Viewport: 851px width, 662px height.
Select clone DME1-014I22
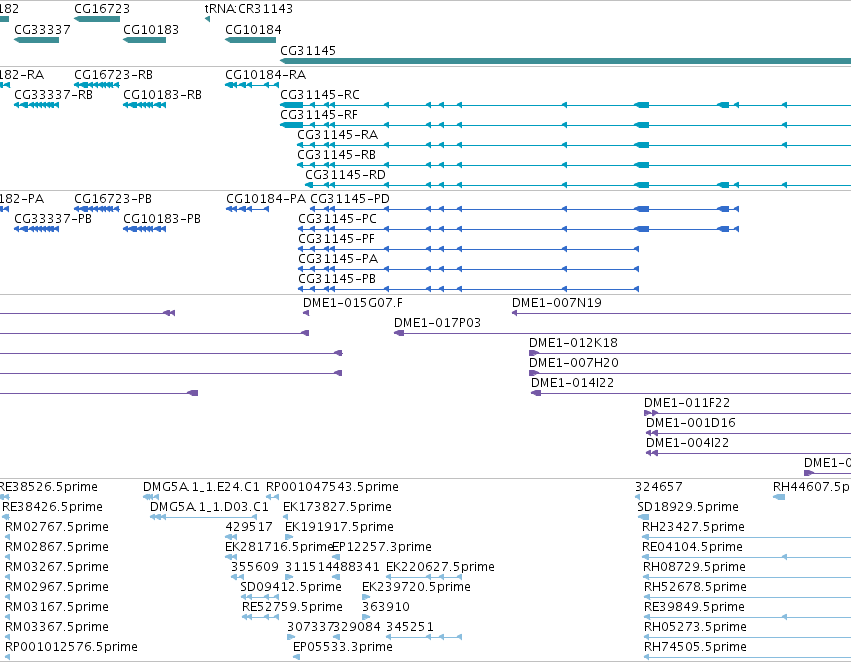point(572,383)
